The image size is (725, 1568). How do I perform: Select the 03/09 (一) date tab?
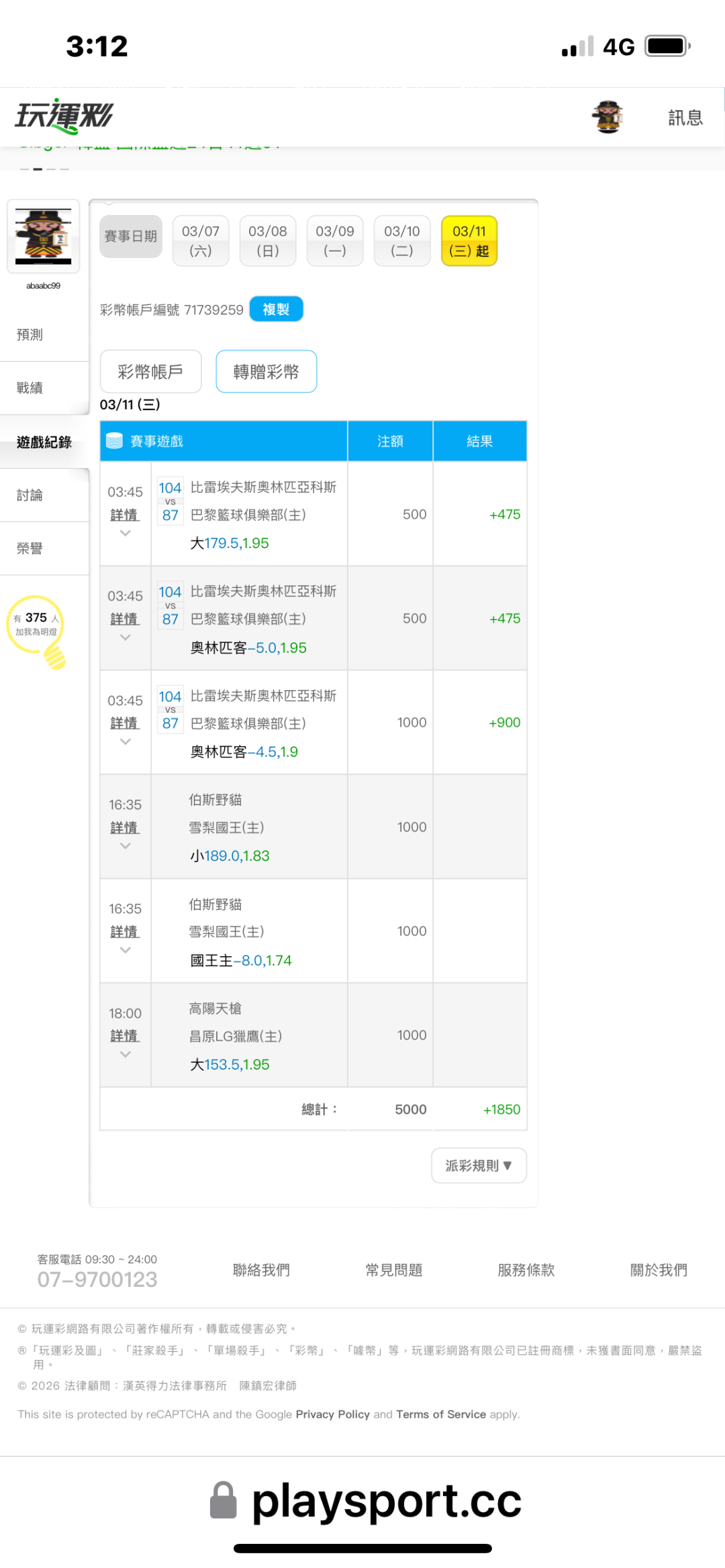click(x=335, y=241)
